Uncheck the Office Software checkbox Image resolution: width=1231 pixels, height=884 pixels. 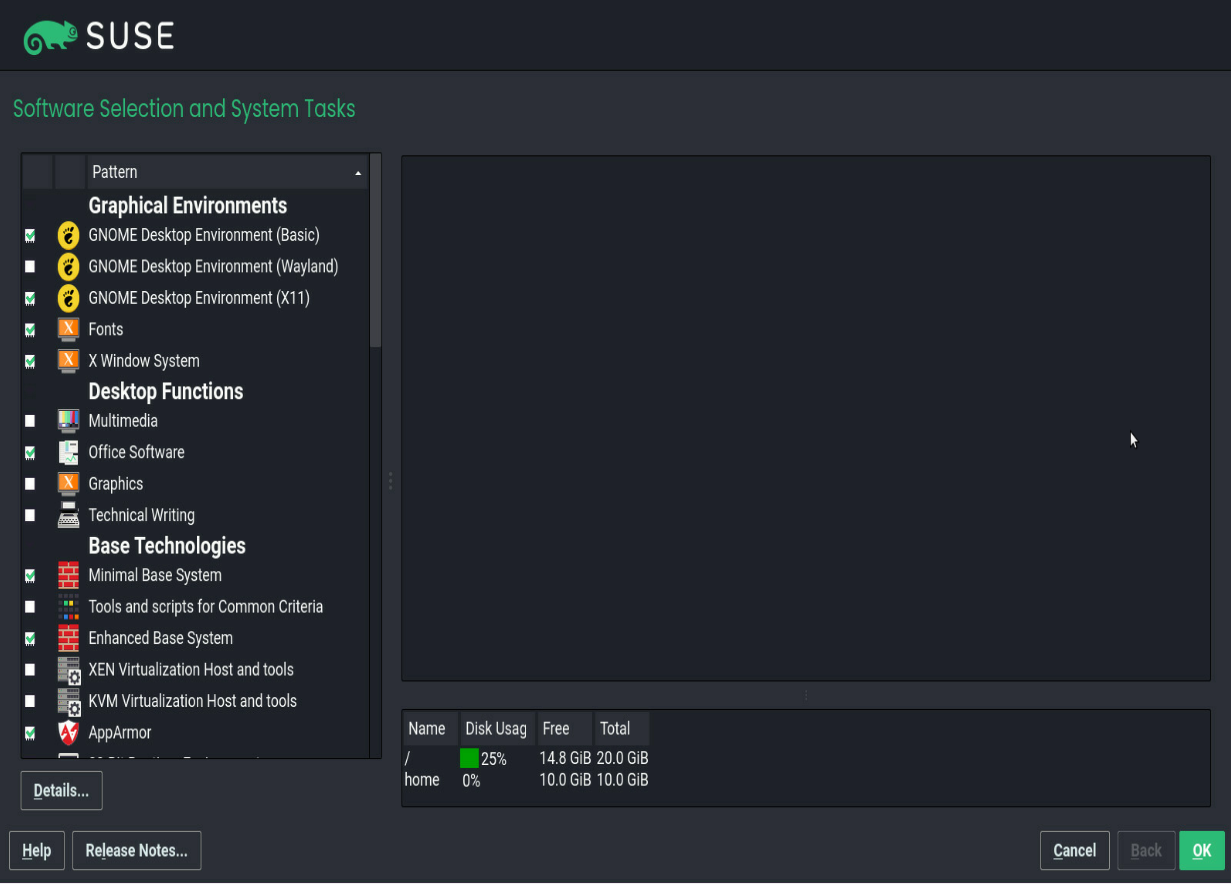point(30,453)
